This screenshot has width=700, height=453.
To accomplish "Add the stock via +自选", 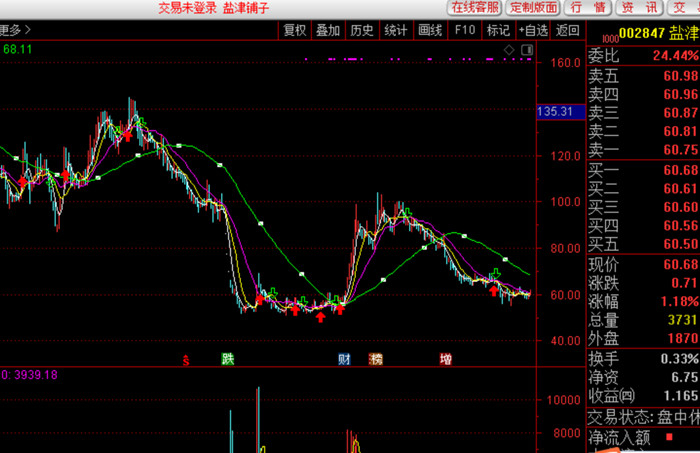I will tap(533, 30).
